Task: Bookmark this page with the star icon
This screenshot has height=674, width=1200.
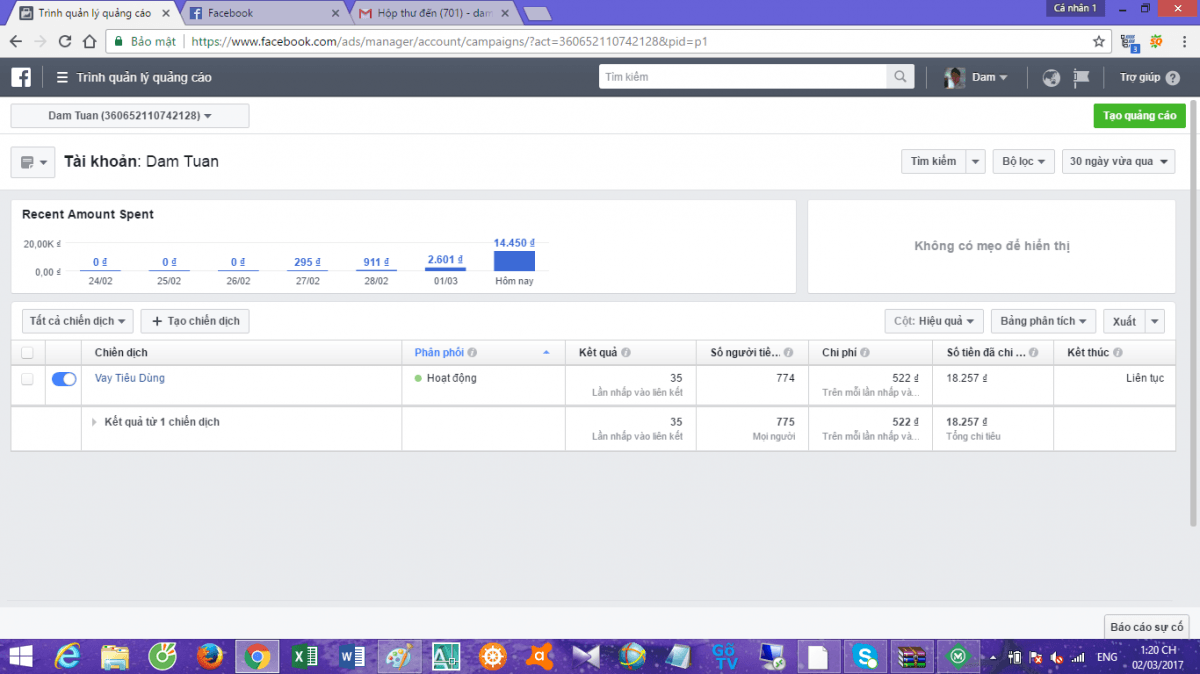Action: point(1099,42)
